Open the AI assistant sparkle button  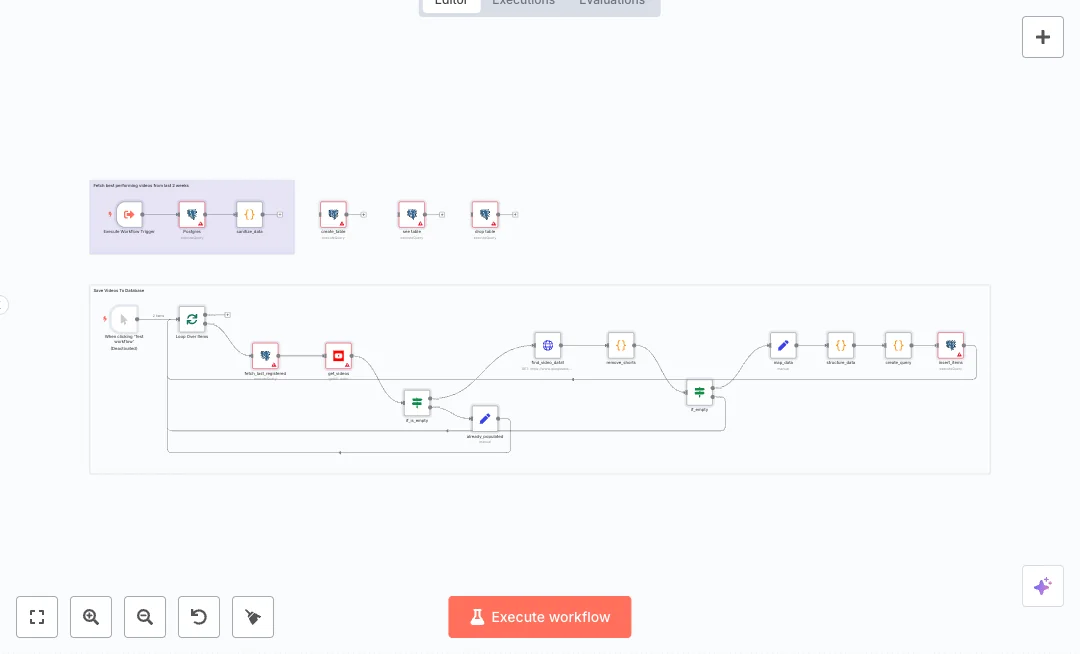[1042, 586]
